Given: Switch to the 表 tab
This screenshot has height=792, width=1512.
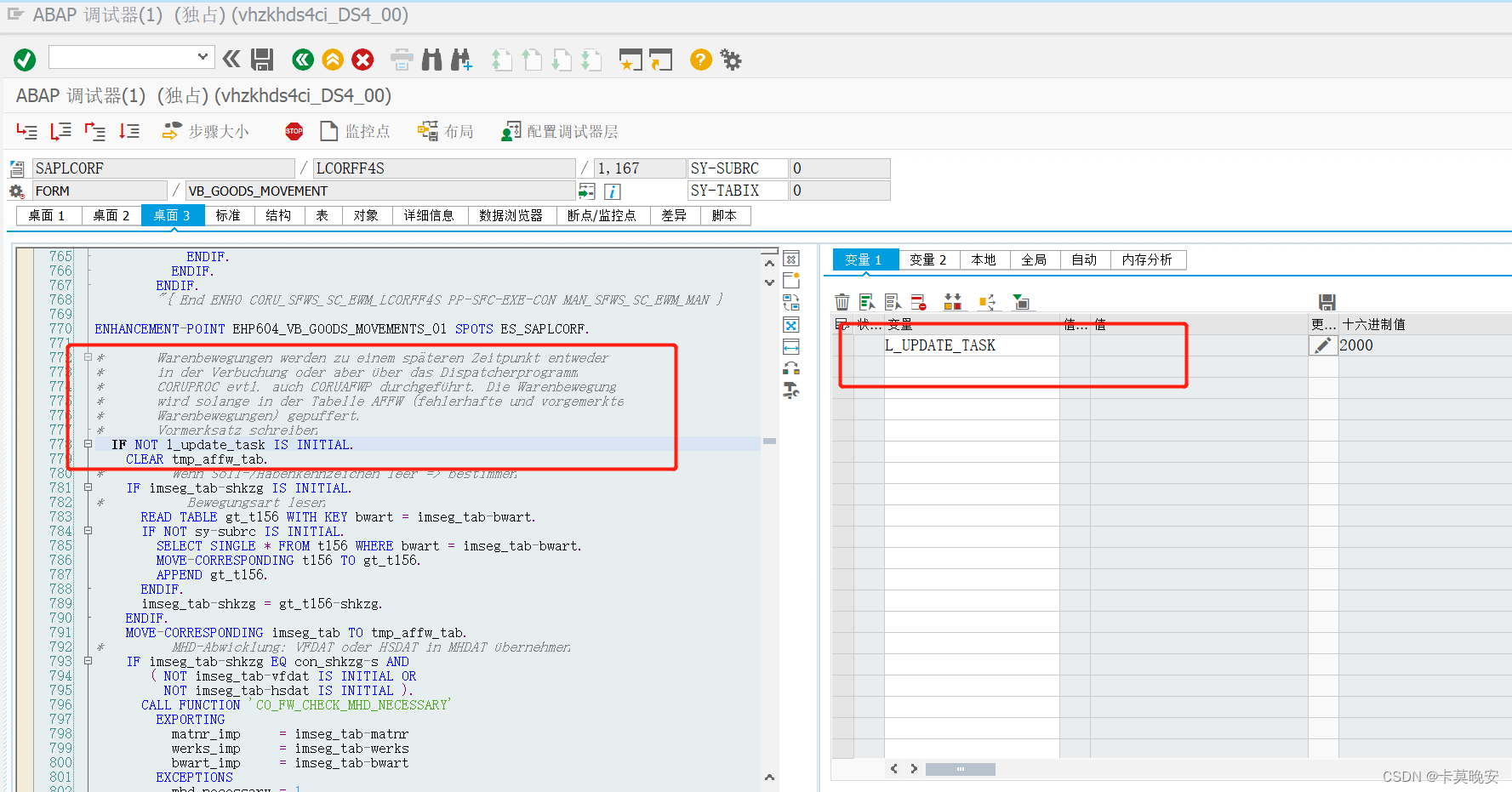Looking at the screenshot, I should pos(322,216).
